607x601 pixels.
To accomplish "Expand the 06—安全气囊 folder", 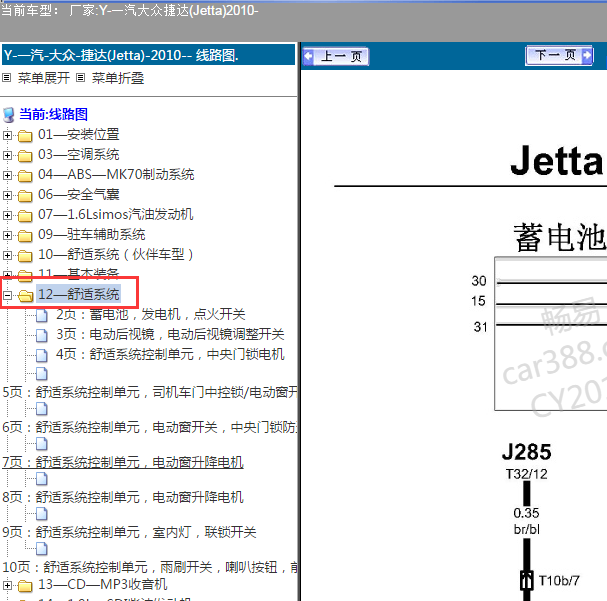I will (7, 195).
